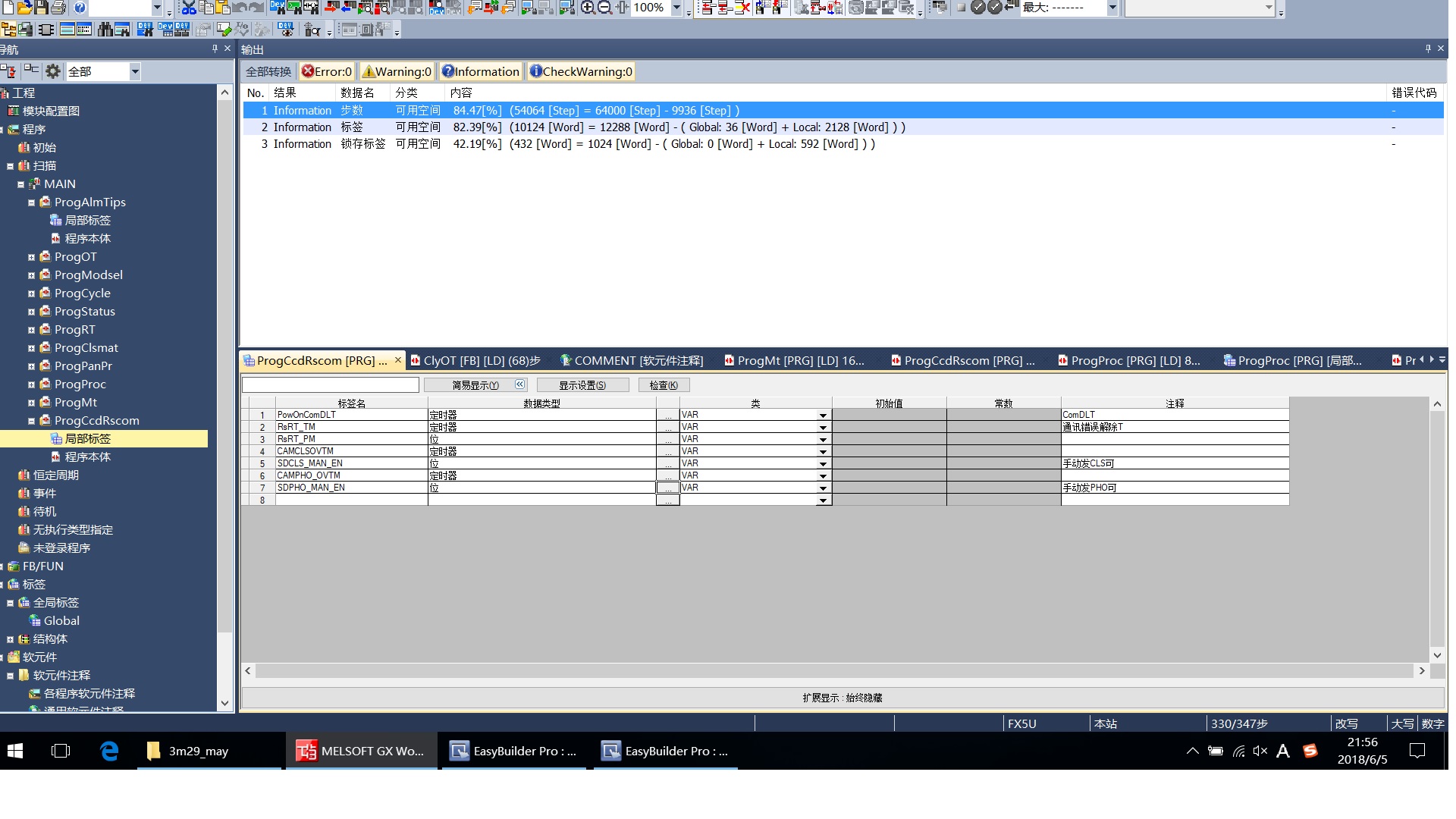
Task: Click the help question mark icon
Action: pos(80,8)
